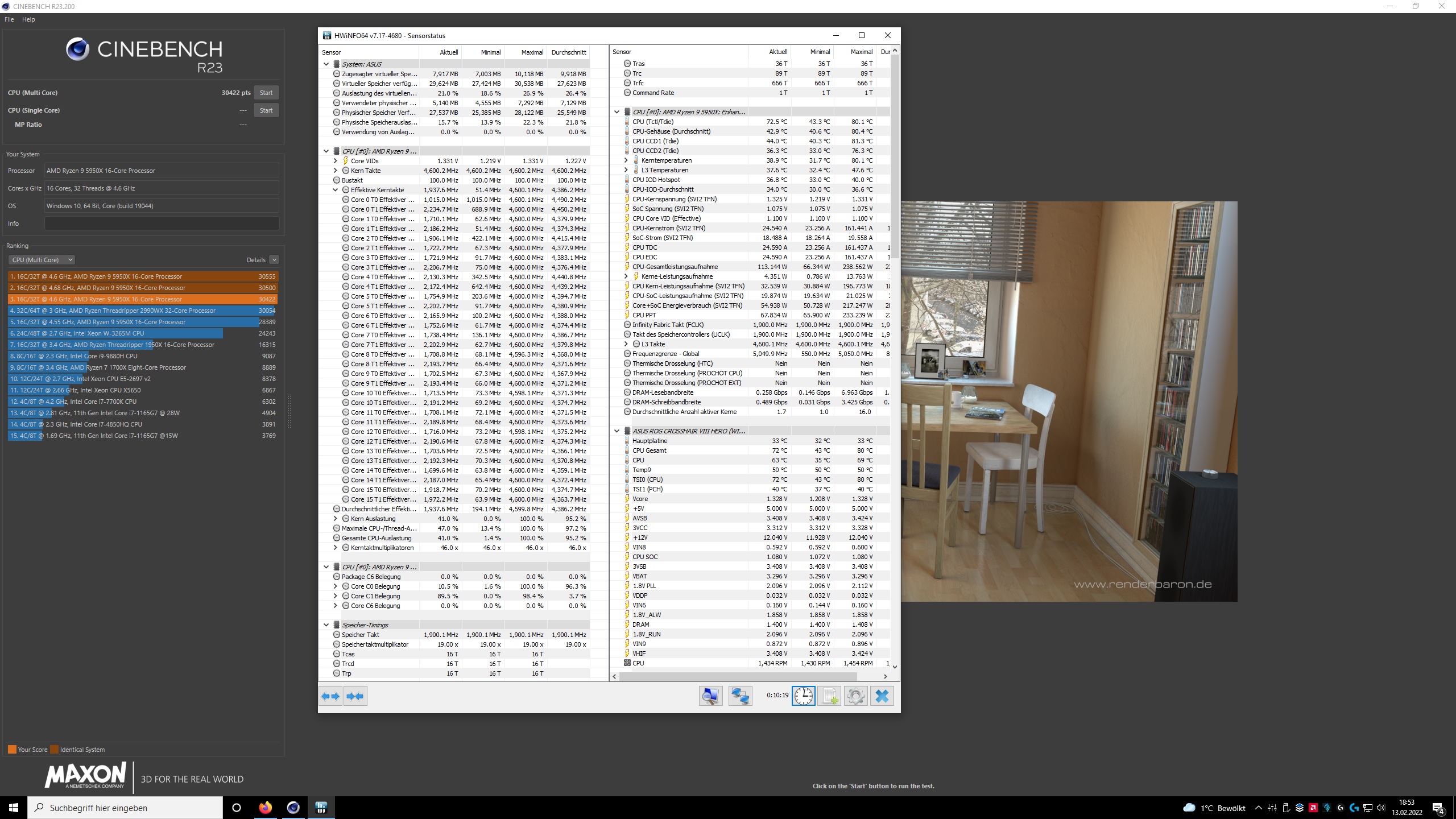Start logging with the sheet-plus icon

[829, 696]
